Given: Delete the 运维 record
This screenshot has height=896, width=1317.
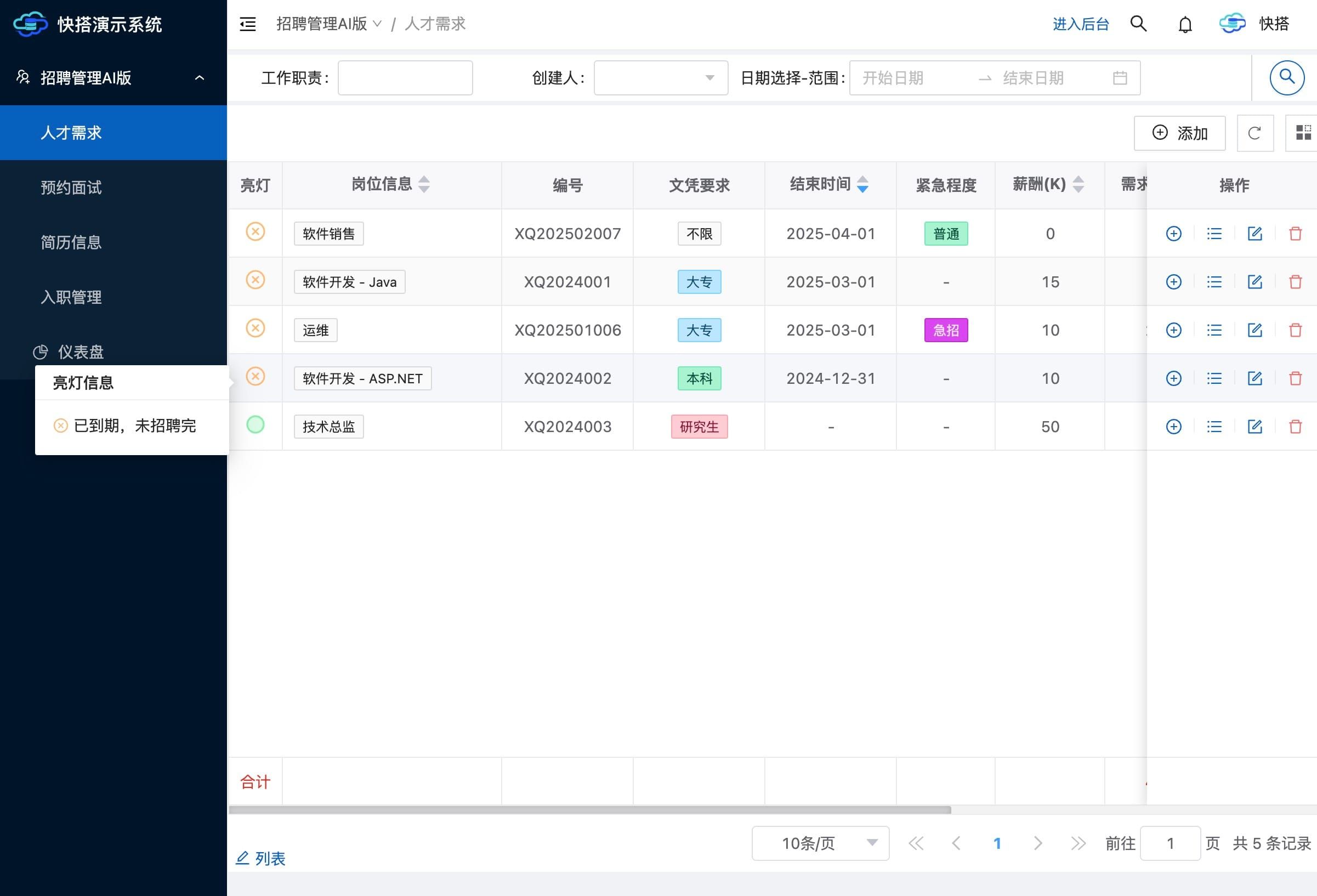Looking at the screenshot, I should [1296, 330].
